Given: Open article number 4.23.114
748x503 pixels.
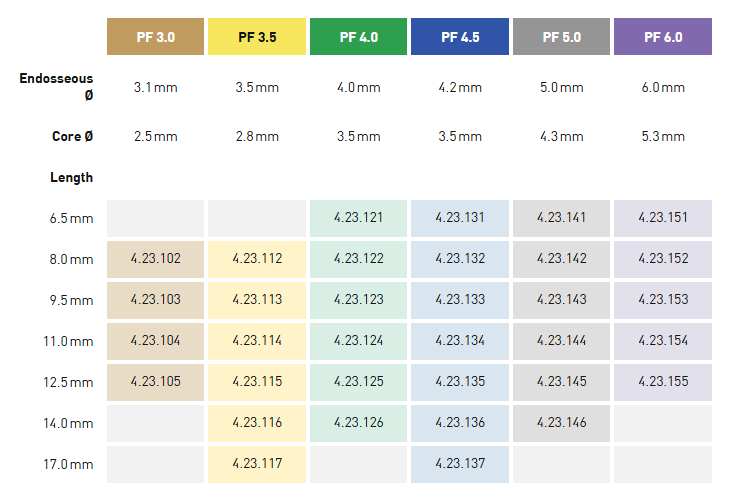Looking at the screenshot, I should [x=257, y=341].
